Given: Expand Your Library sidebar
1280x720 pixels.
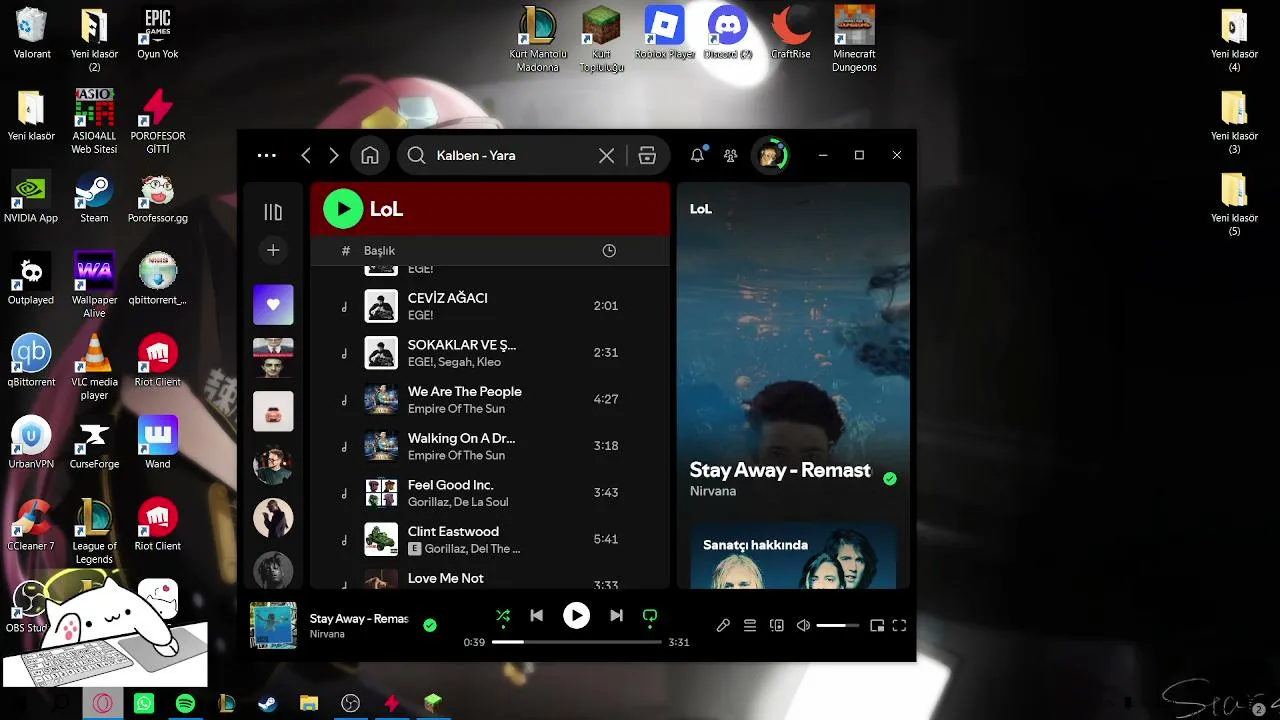Looking at the screenshot, I should (273, 212).
